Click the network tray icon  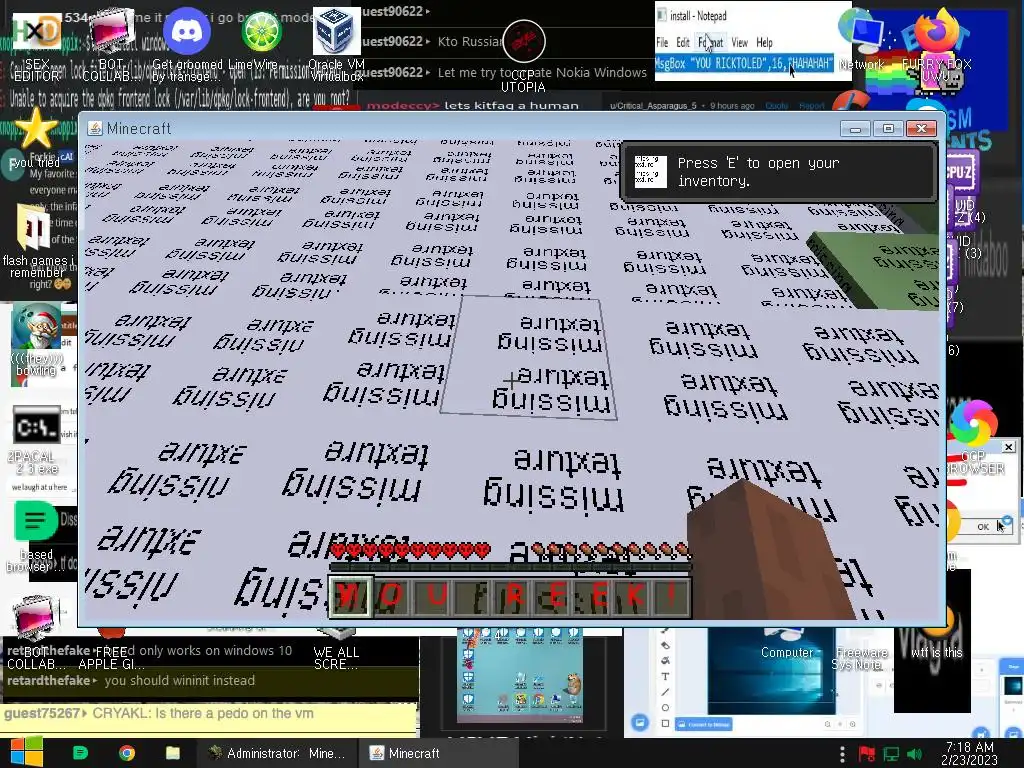[x=891, y=754]
